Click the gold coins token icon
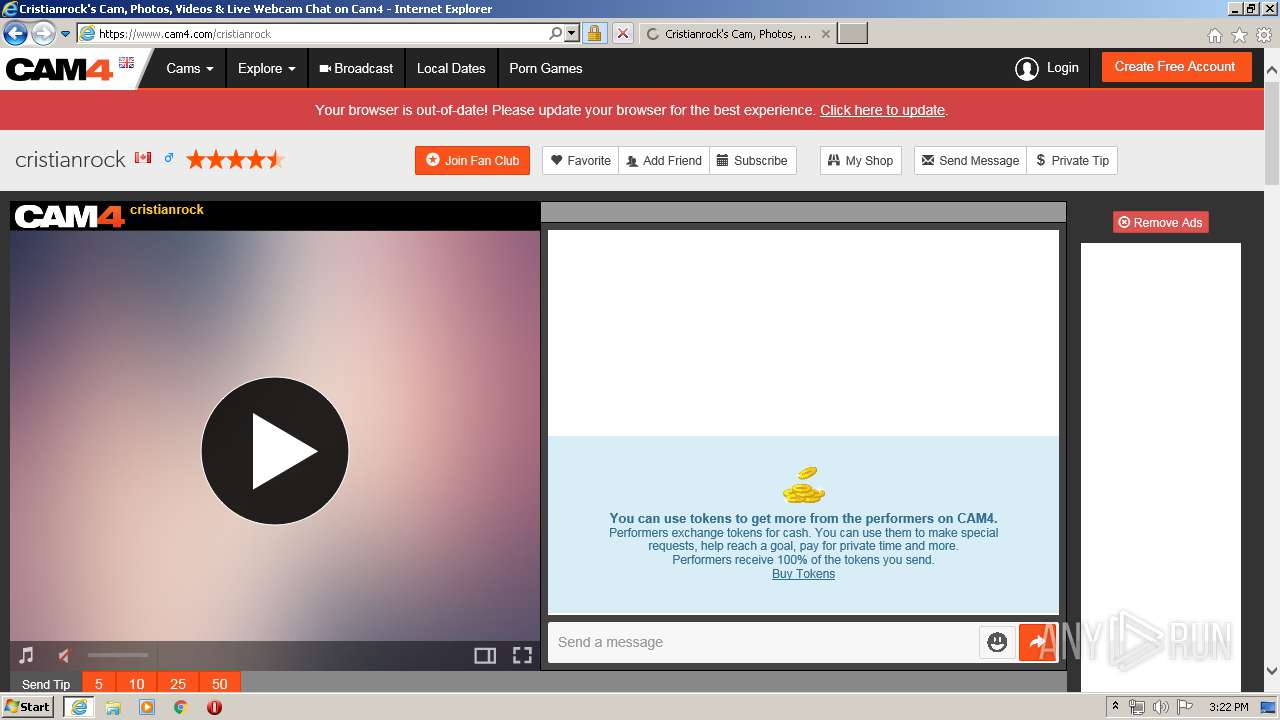This screenshot has height=720, width=1280. [x=803, y=485]
